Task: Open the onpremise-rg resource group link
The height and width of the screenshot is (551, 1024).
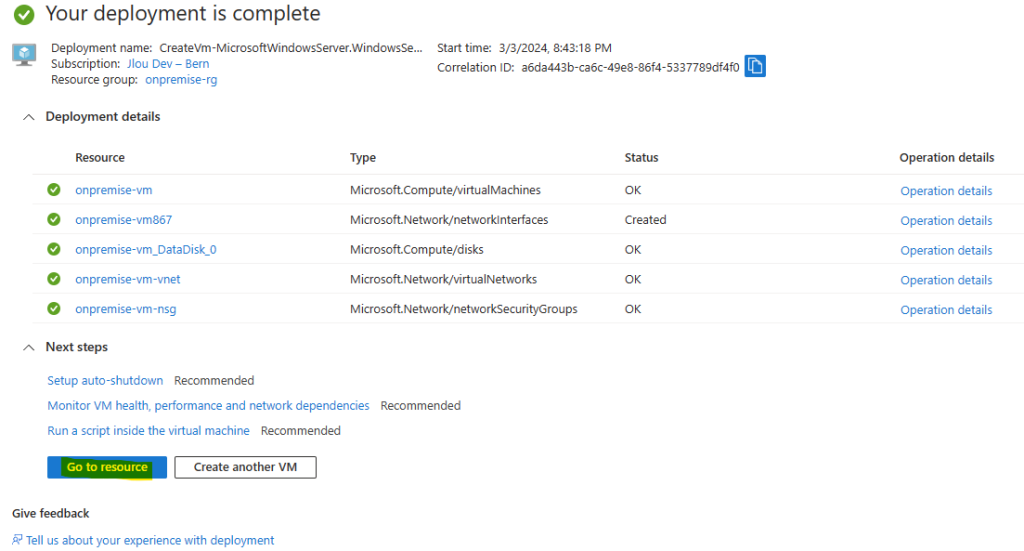Action: [181, 80]
